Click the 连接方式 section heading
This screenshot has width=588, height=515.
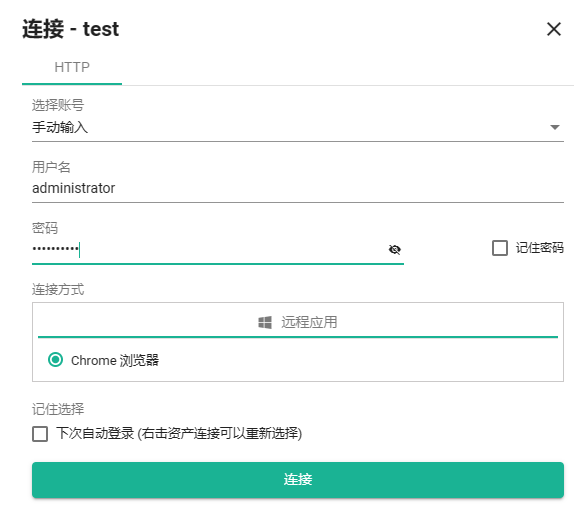click(x=58, y=290)
